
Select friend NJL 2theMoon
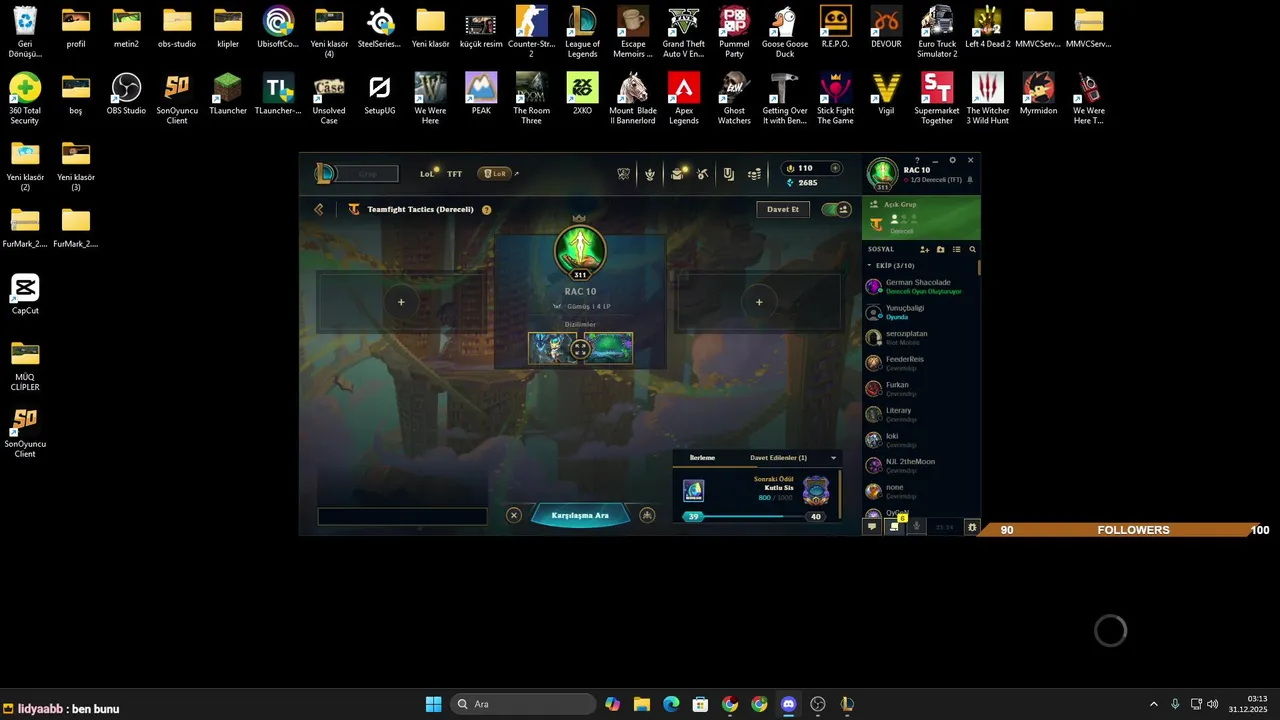(920, 465)
